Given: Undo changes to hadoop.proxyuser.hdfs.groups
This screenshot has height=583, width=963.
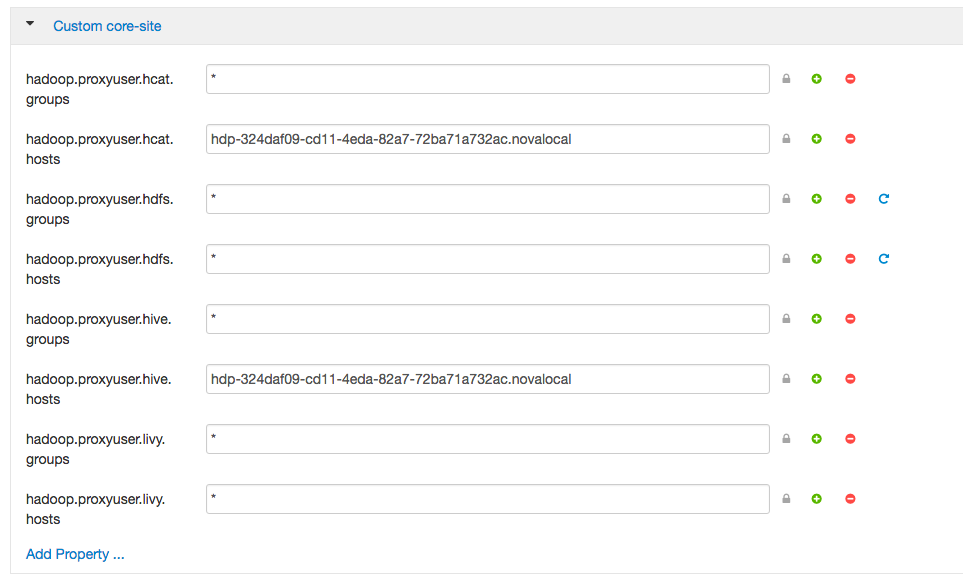Looking at the screenshot, I should point(884,199).
